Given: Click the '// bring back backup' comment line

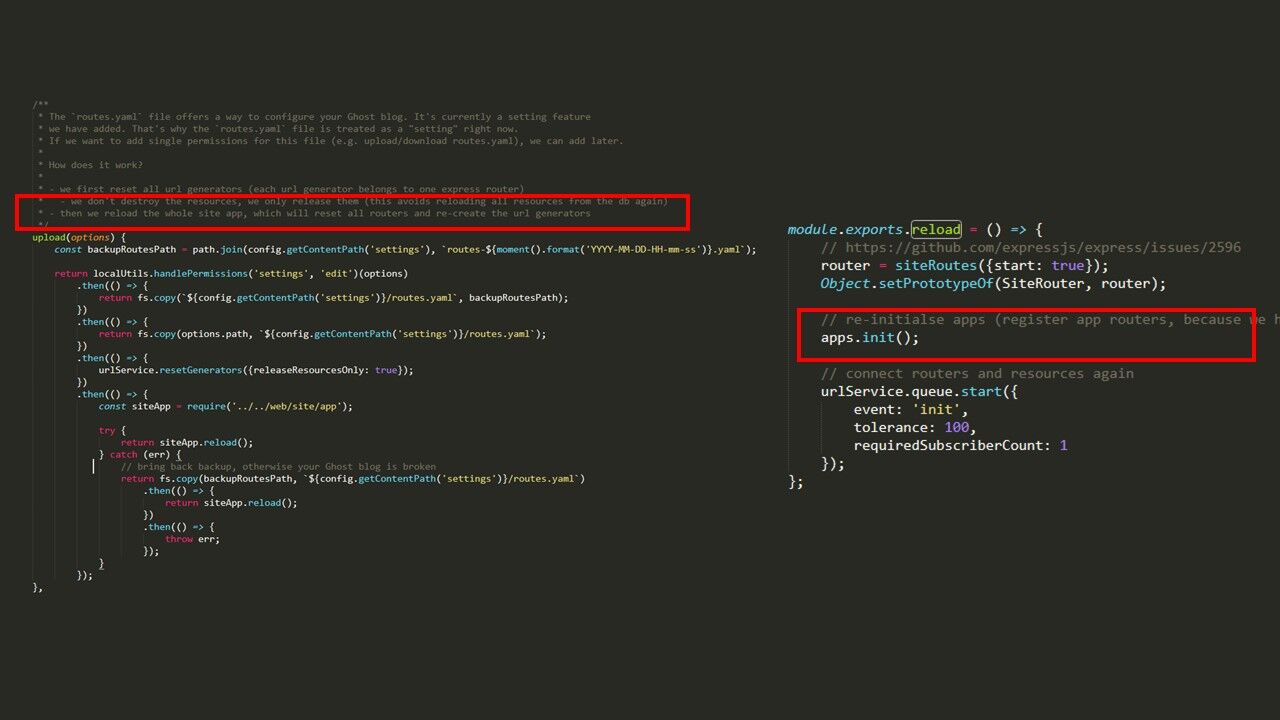Looking at the screenshot, I should [278, 466].
